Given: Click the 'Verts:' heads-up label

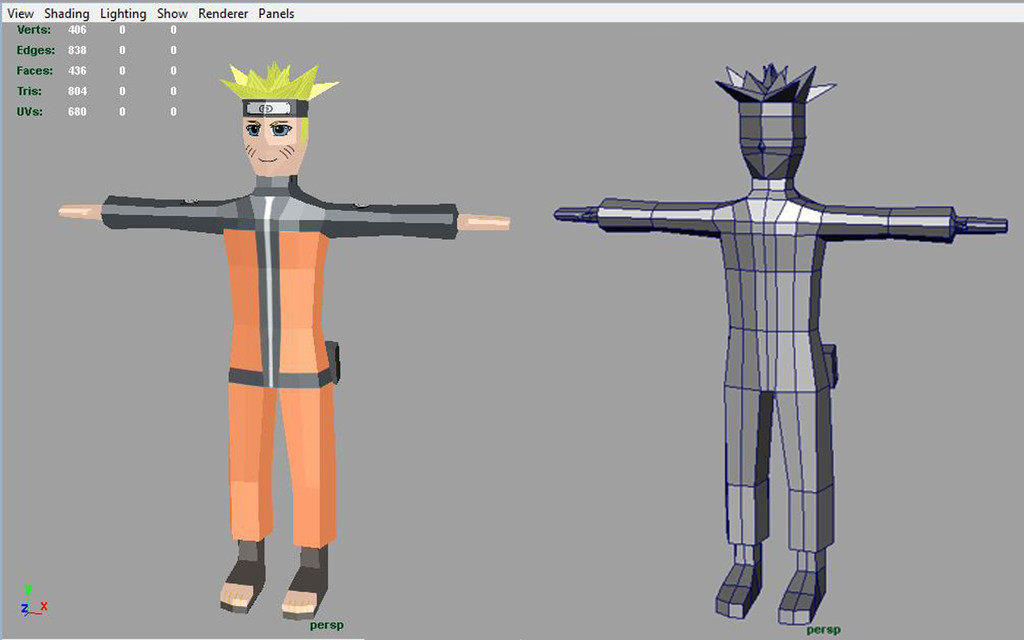Looking at the screenshot, I should pos(34,30).
